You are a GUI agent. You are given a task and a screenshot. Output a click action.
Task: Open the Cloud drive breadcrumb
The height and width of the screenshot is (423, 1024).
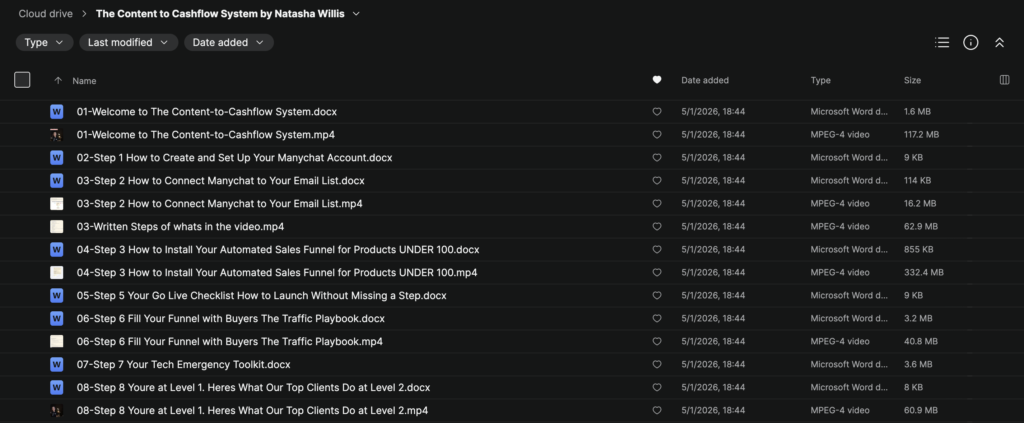point(44,13)
